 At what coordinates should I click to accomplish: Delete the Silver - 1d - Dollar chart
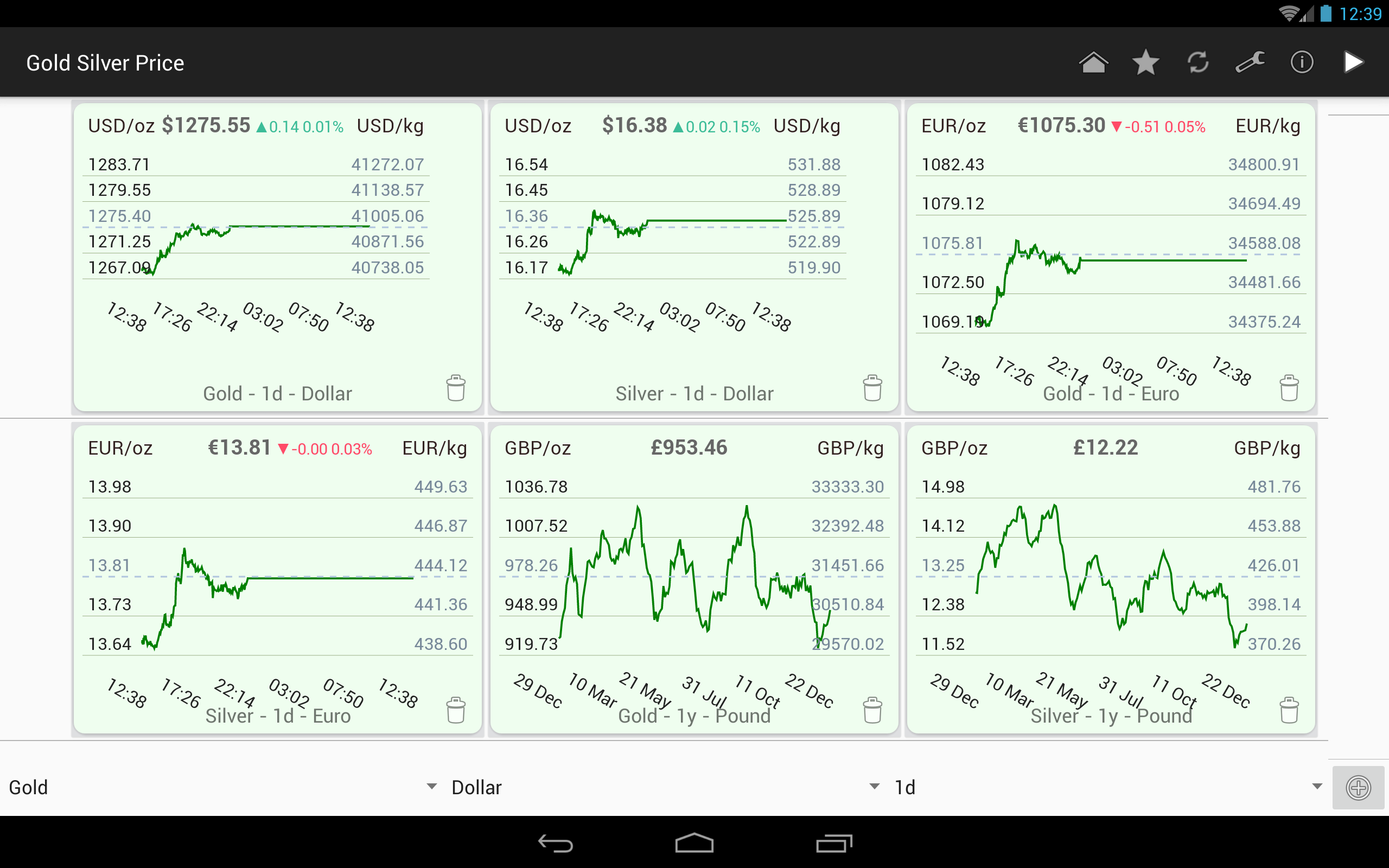click(872, 388)
